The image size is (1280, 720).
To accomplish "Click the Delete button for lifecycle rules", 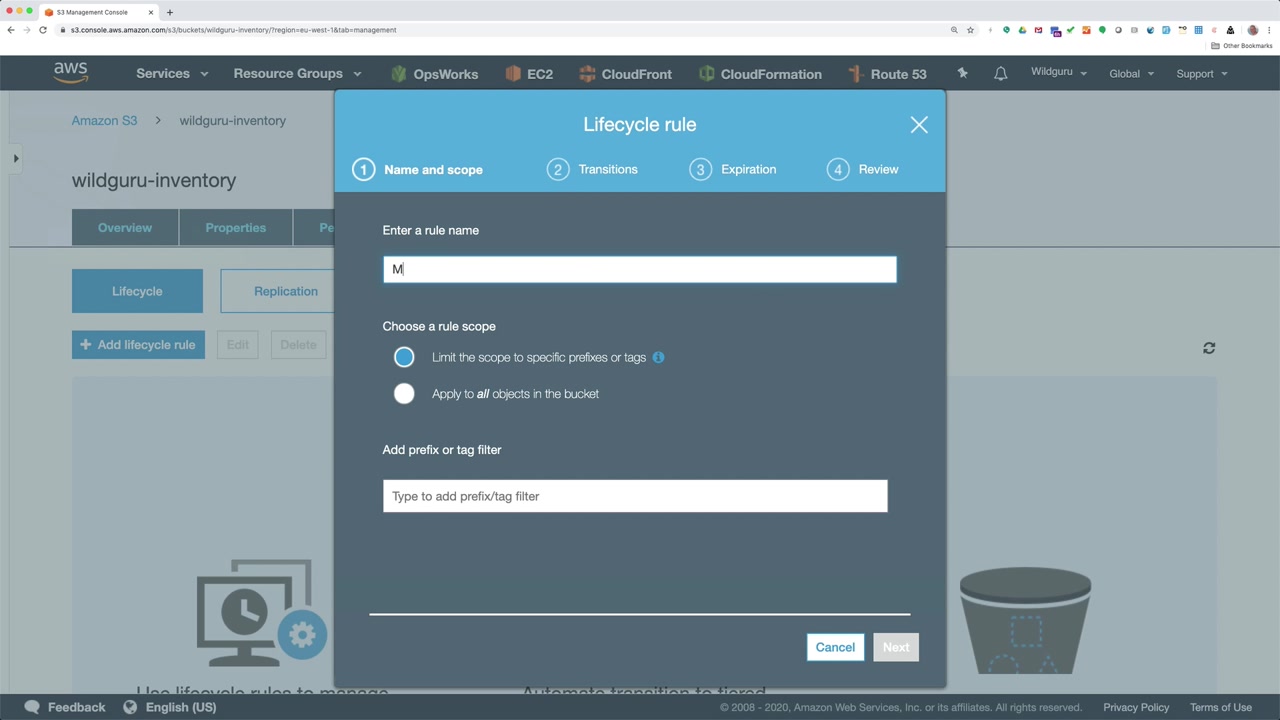I will coord(298,345).
